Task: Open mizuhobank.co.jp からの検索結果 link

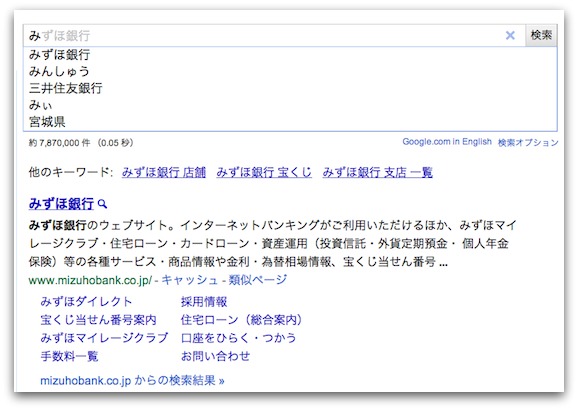Action: (132, 380)
